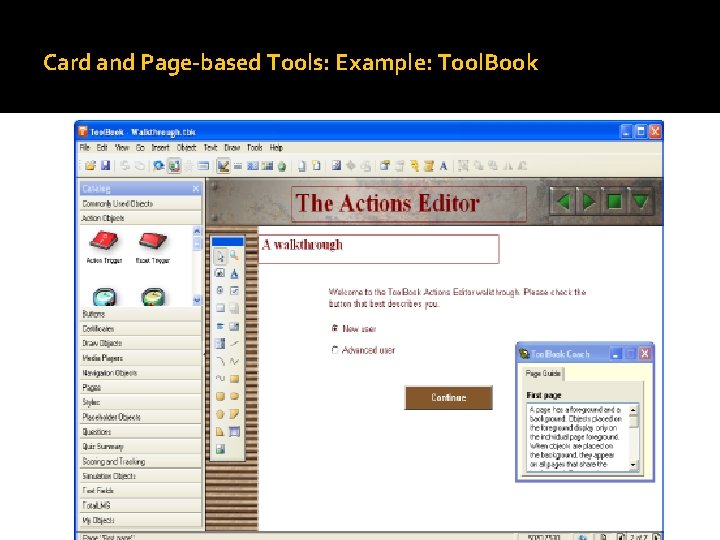The width and height of the screenshot is (720, 540).
Task: Click the Catalog list scroll-up arrow
Action: coord(197,231)
